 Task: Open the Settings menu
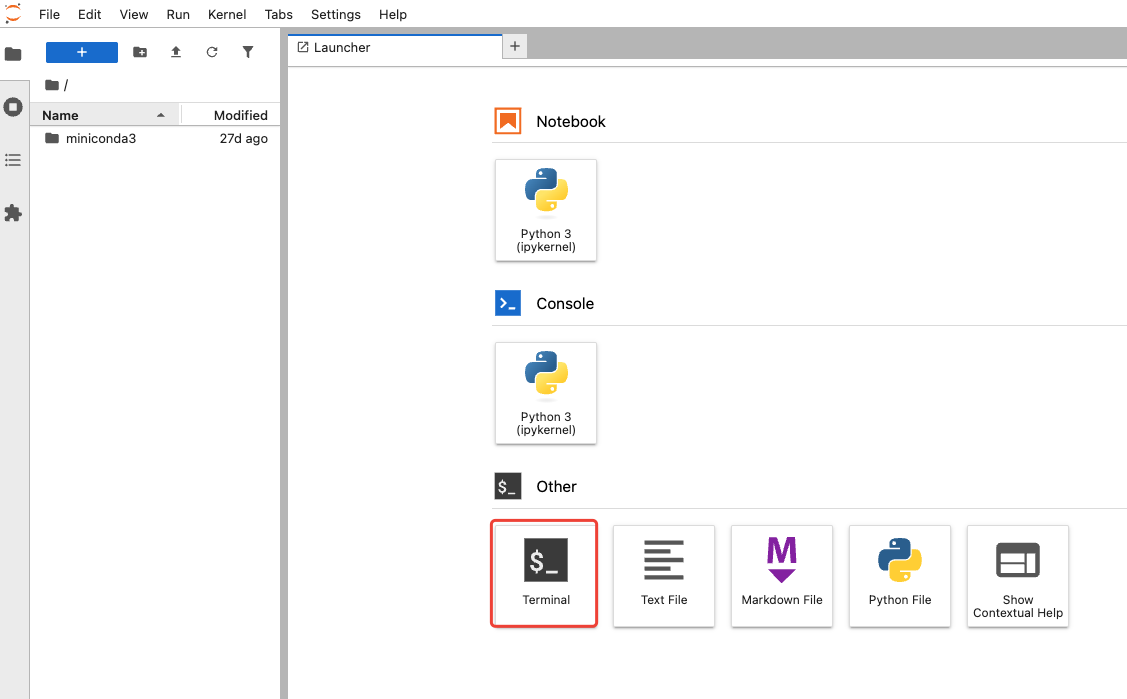[x=335, y=14]
